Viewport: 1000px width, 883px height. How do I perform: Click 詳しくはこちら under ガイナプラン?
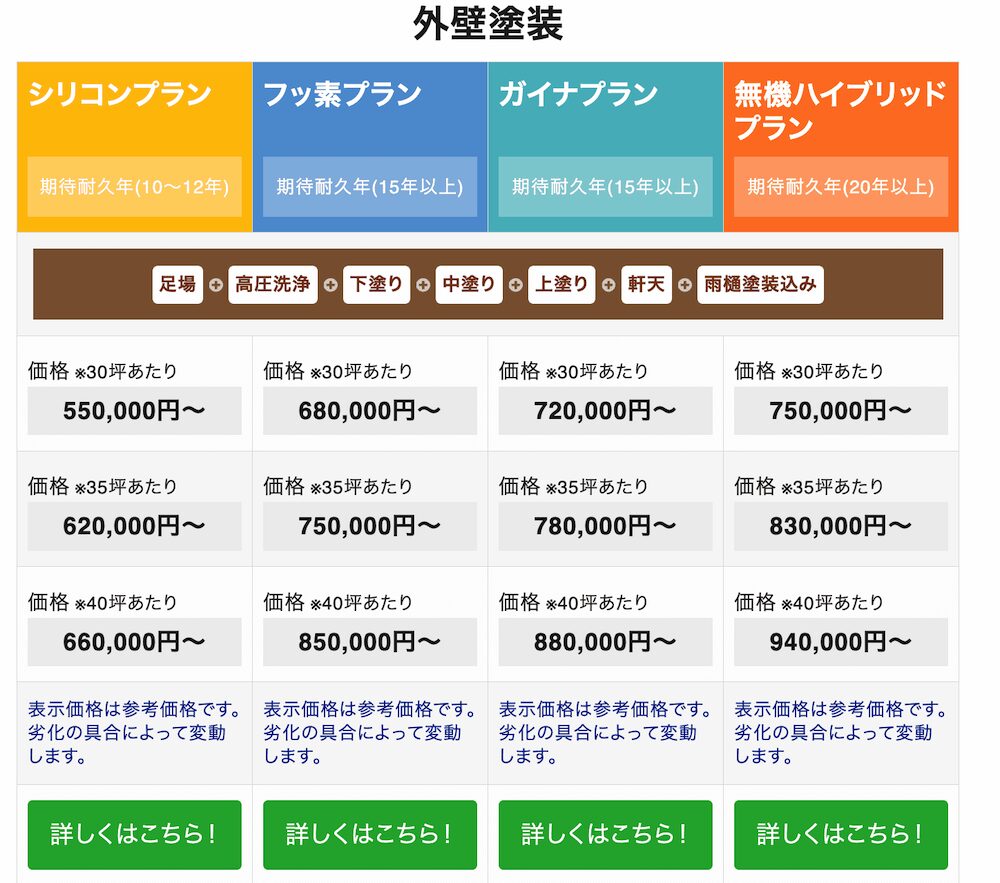point(604,834)
